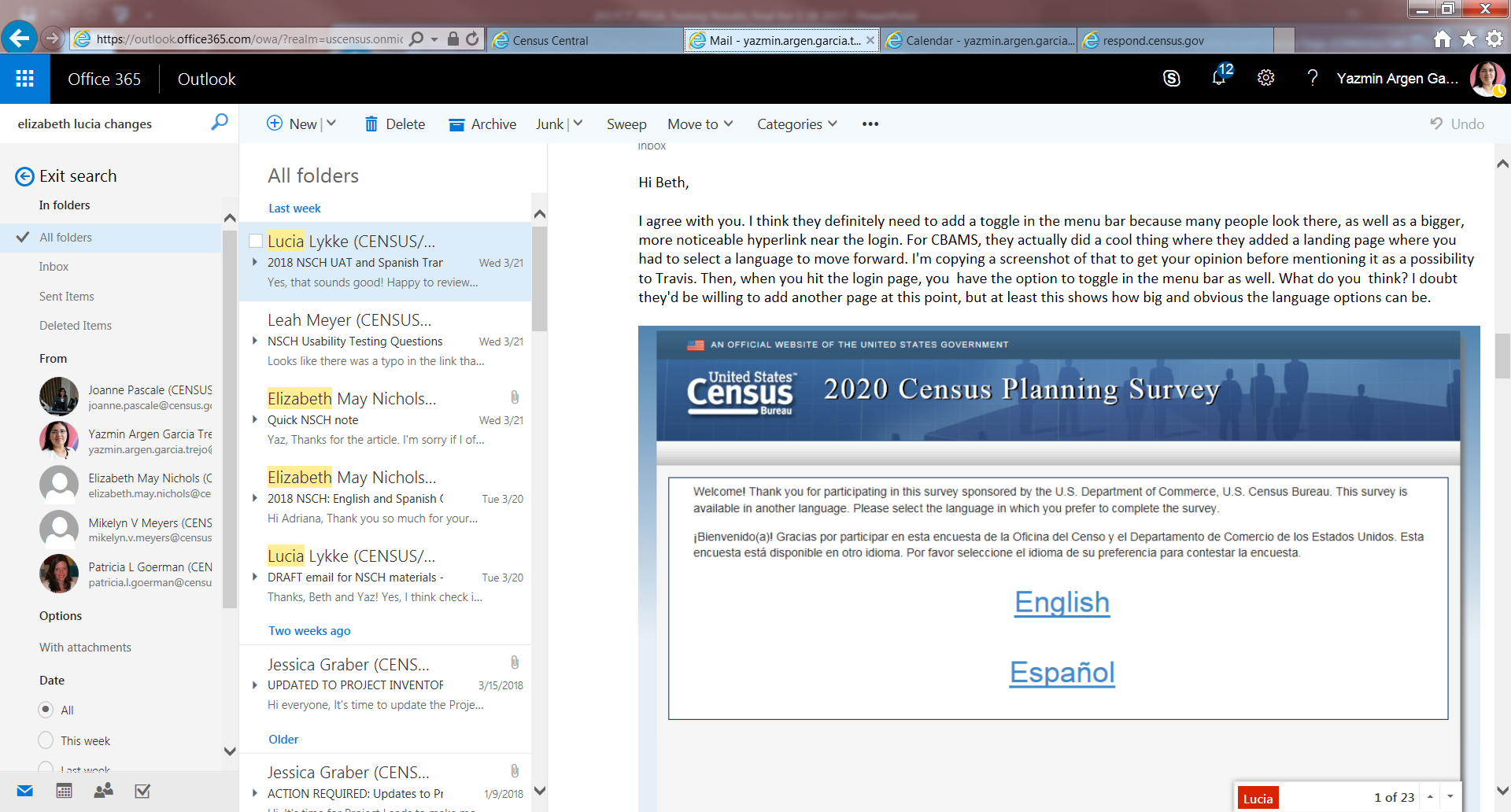The width and height of the screenshot is (1511, 812).
Task: Switch to People view in bottom navigation
Action: pos(103,791)
